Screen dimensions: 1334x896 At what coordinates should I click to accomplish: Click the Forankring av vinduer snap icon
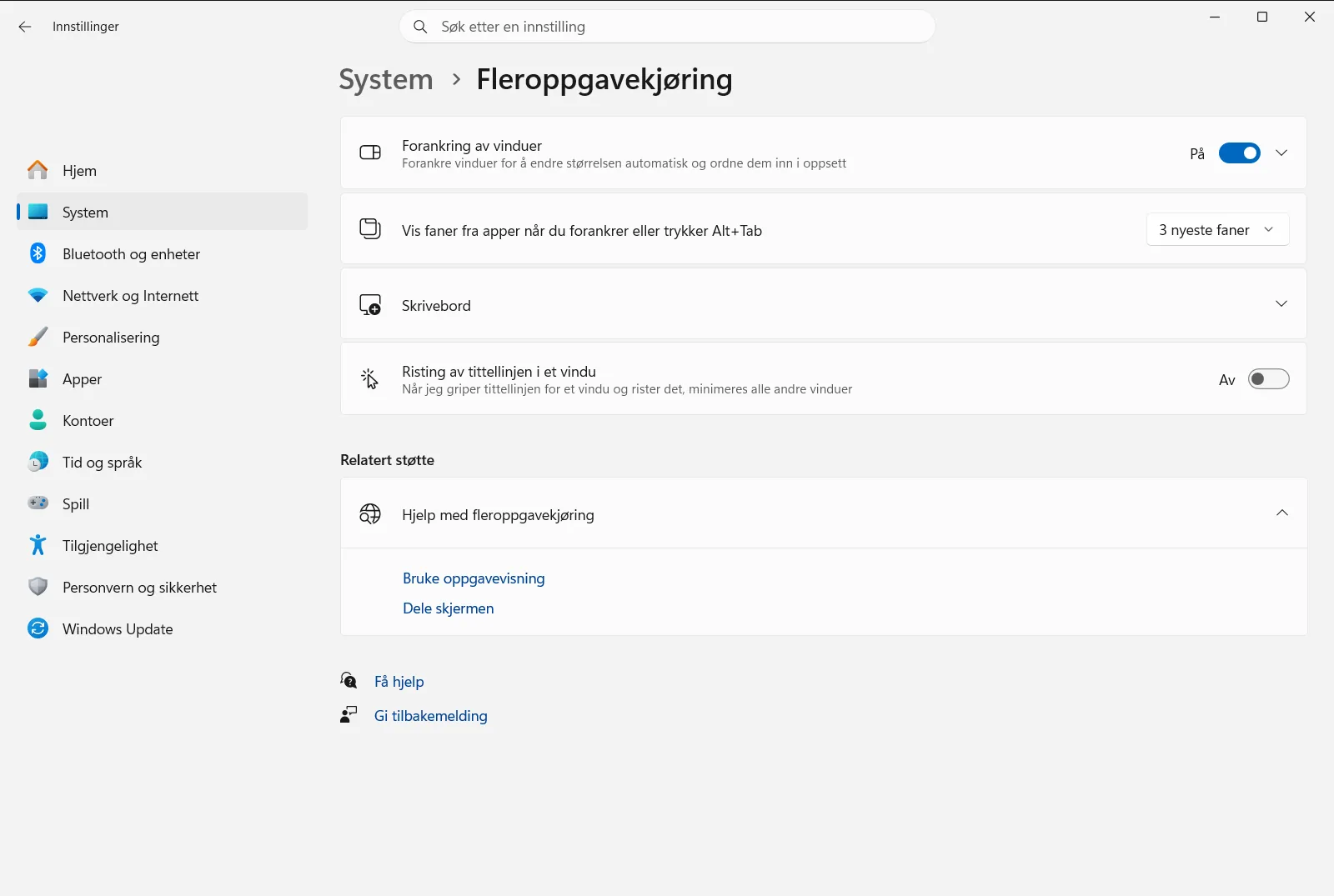point(370,153)
